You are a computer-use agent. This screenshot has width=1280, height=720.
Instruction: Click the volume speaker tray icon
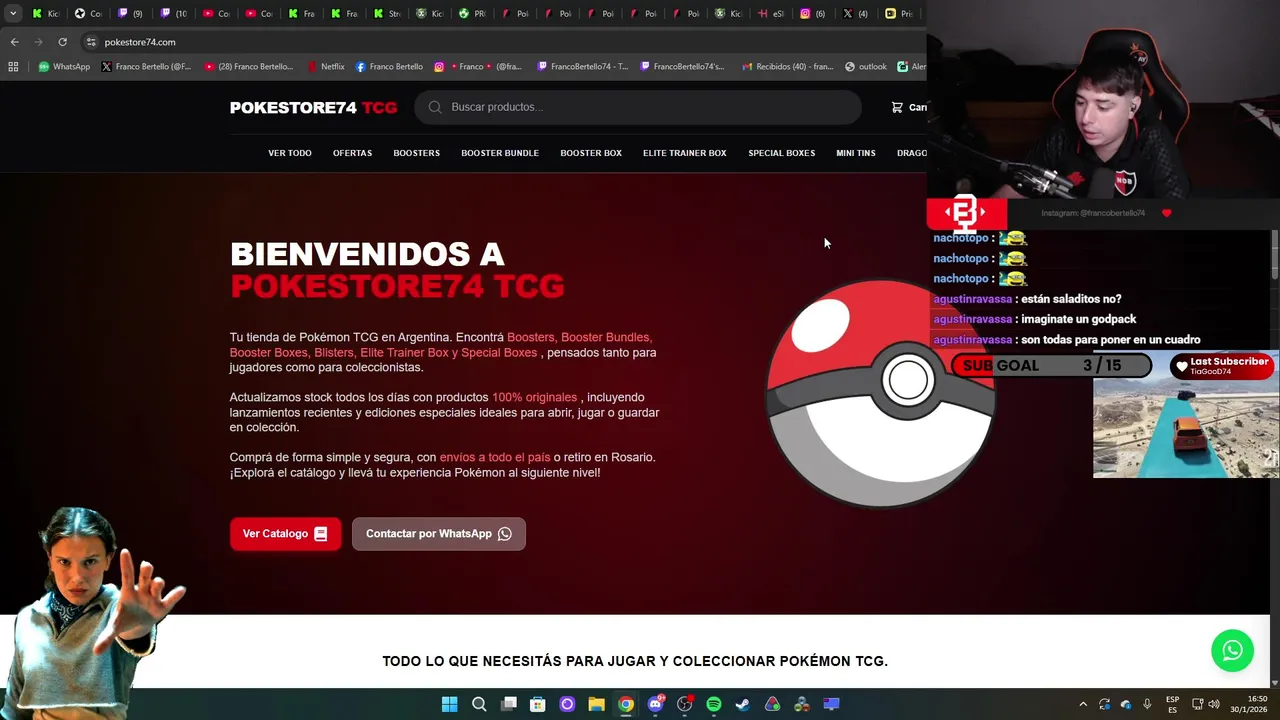(x=1214, y=704)
